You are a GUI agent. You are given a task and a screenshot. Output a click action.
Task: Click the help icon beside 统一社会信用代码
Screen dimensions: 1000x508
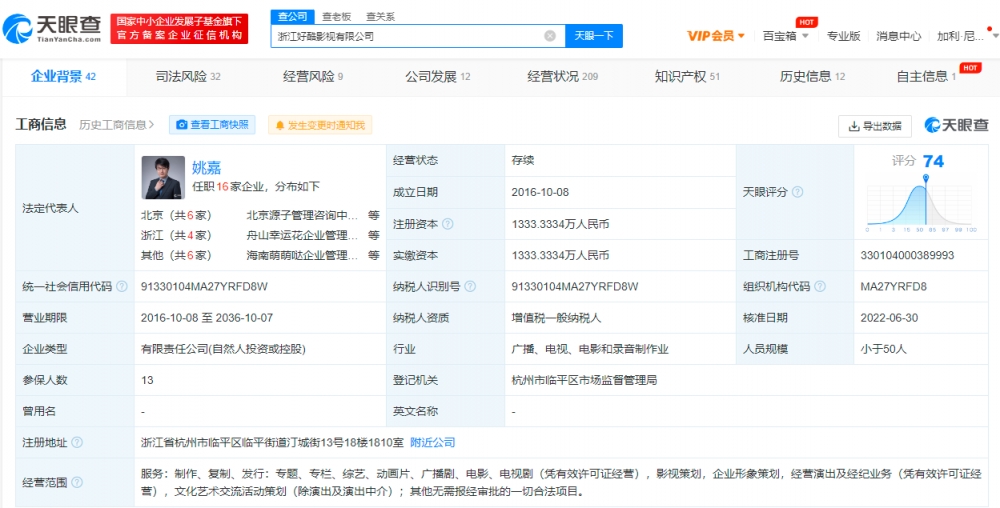[x=121, y=287]
